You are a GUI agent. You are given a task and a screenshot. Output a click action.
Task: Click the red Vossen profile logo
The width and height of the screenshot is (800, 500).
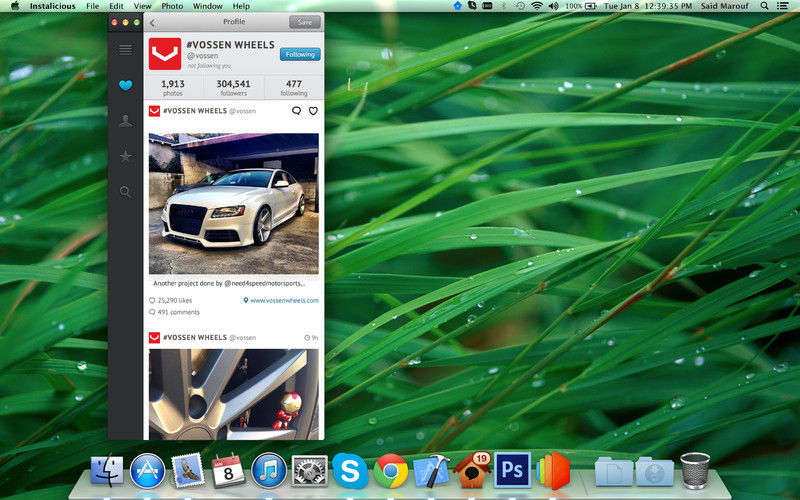[165, 54]
